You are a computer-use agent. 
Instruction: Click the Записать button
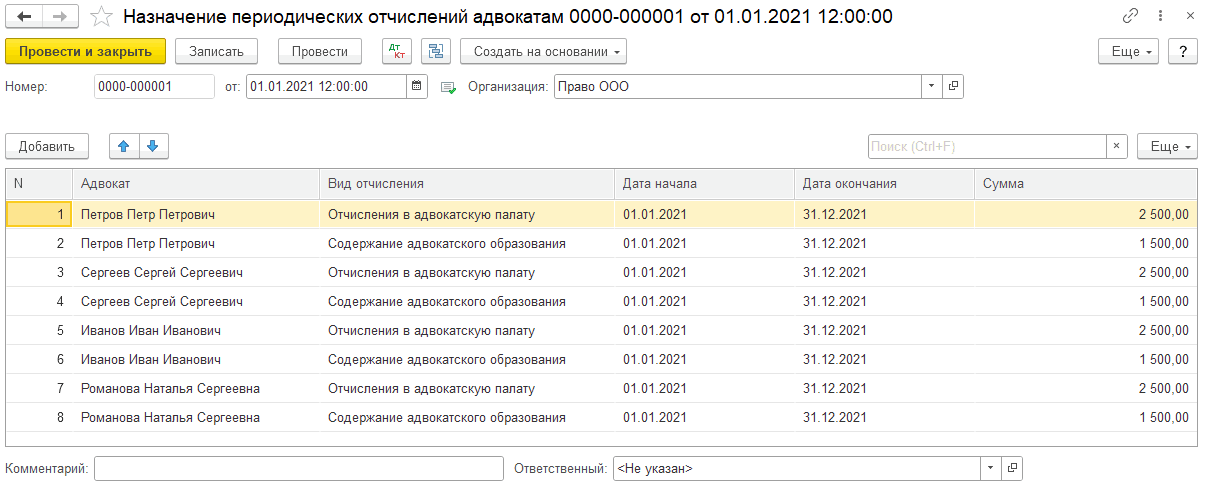pos(216,52)
